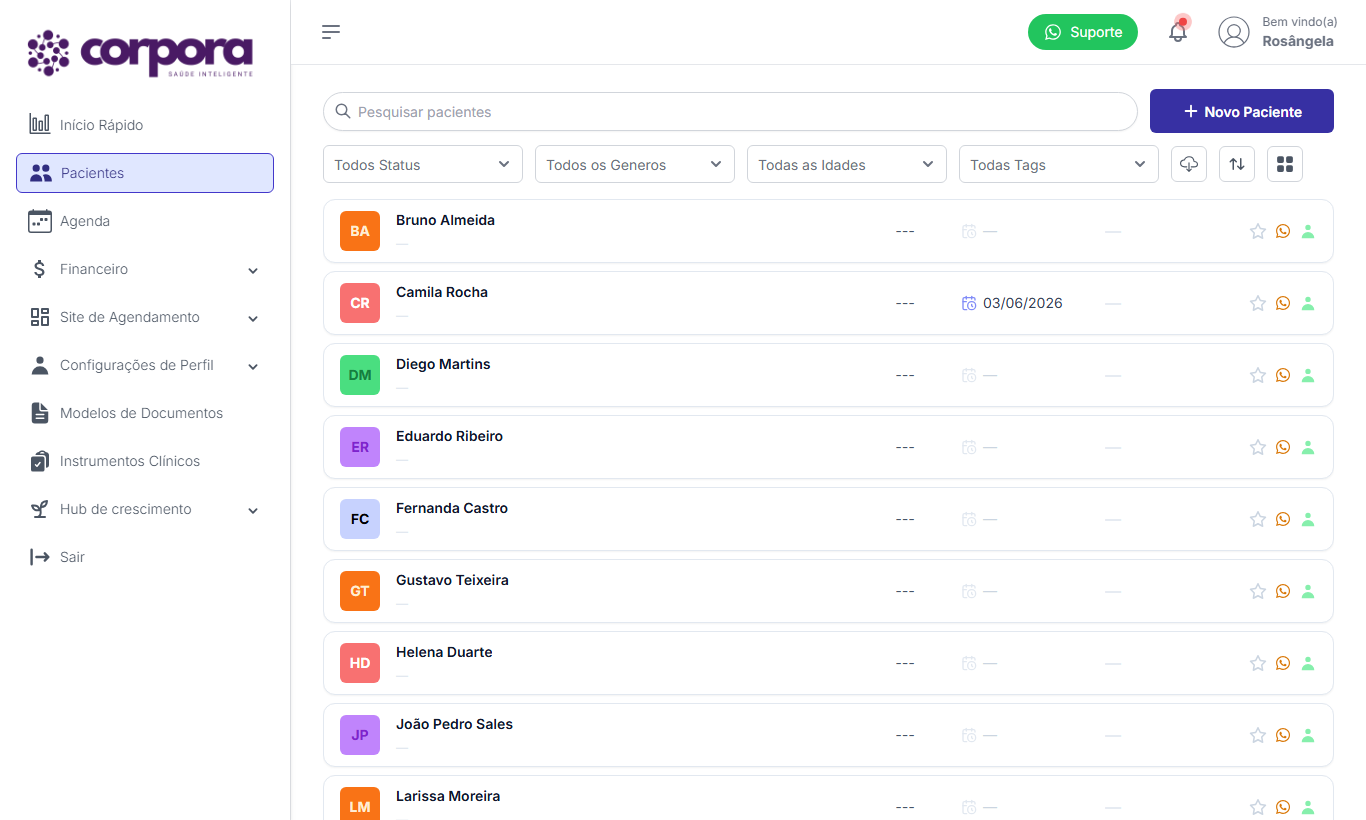Open the user profile avatar icon
Image resolution: width=1366 pixels, height=820 pixels.
(1234, 32)
